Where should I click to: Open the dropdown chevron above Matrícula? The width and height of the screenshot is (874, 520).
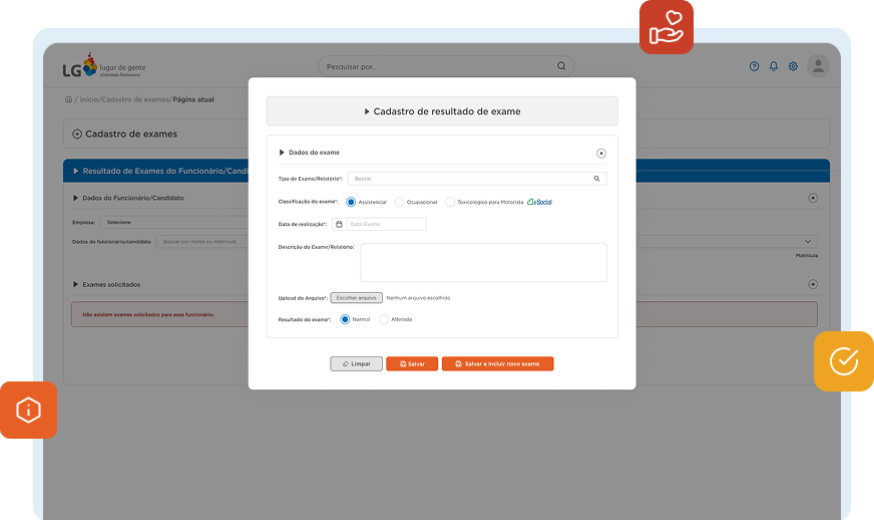tap(808, 241)
